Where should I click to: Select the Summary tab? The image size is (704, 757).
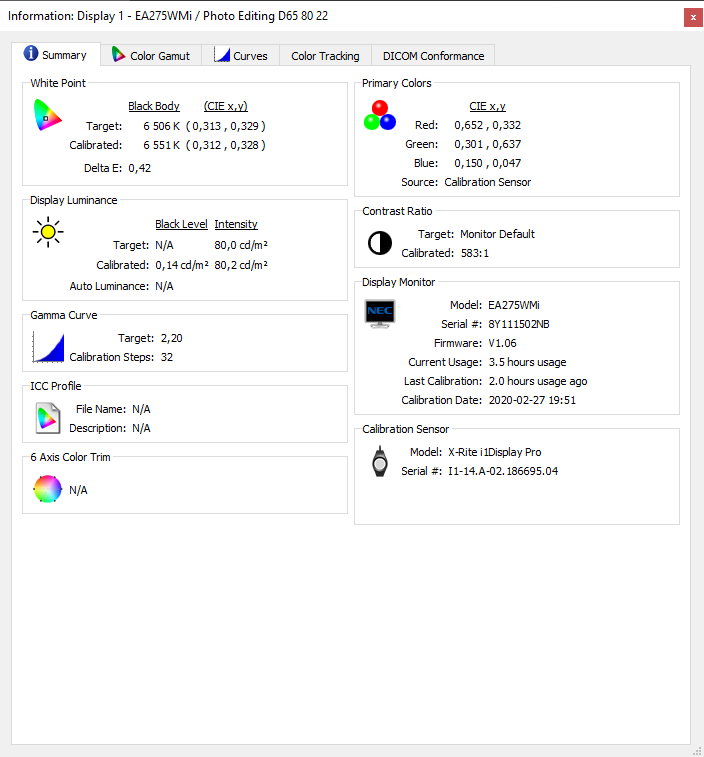click(x=56, y=55)
